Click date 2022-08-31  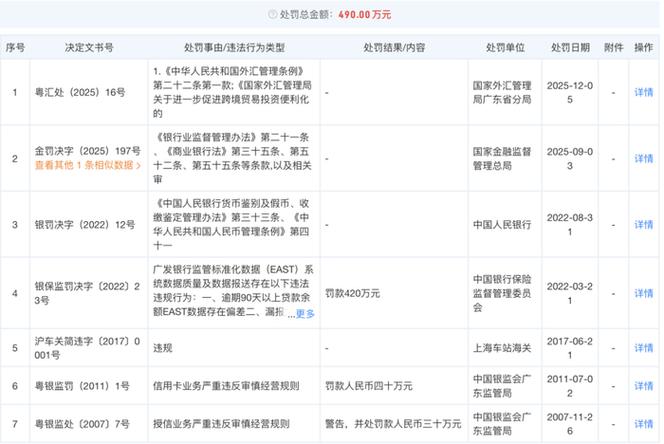[x=570, y=225]
